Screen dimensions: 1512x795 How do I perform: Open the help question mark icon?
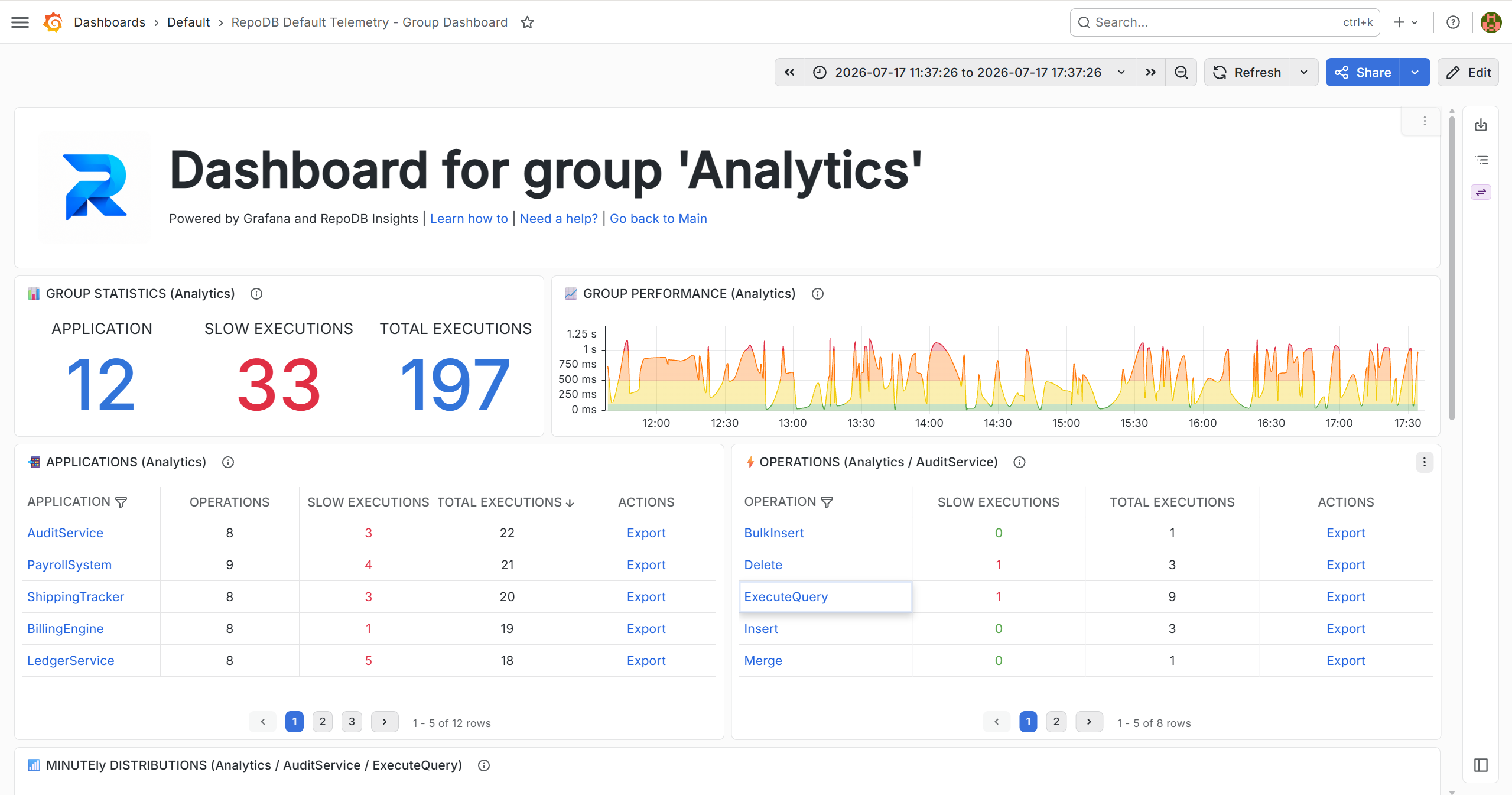tap(1453, 22)
